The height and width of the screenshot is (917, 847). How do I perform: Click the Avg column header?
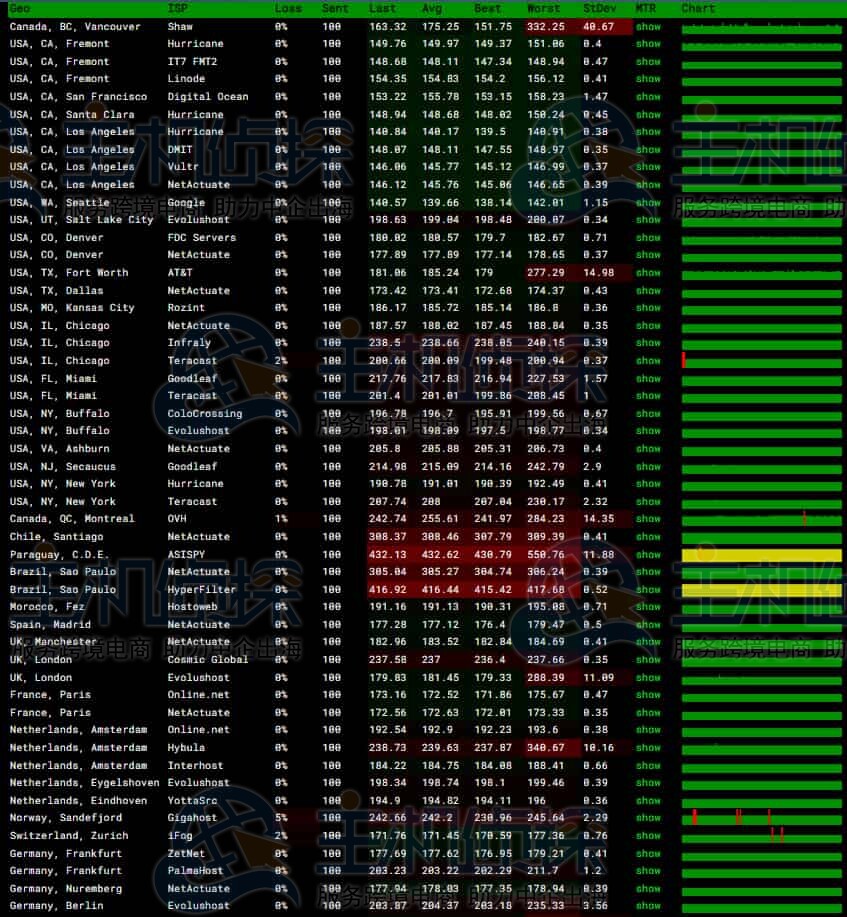tap(432, 9)
